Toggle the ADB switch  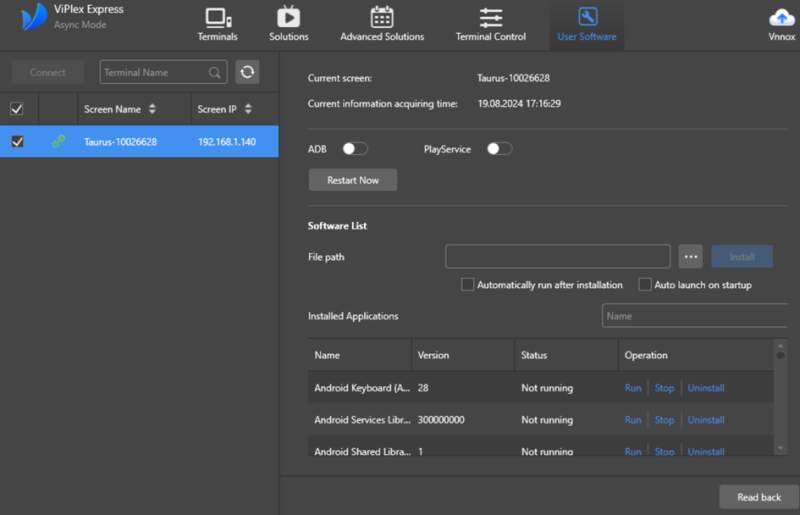pos(355,149)
